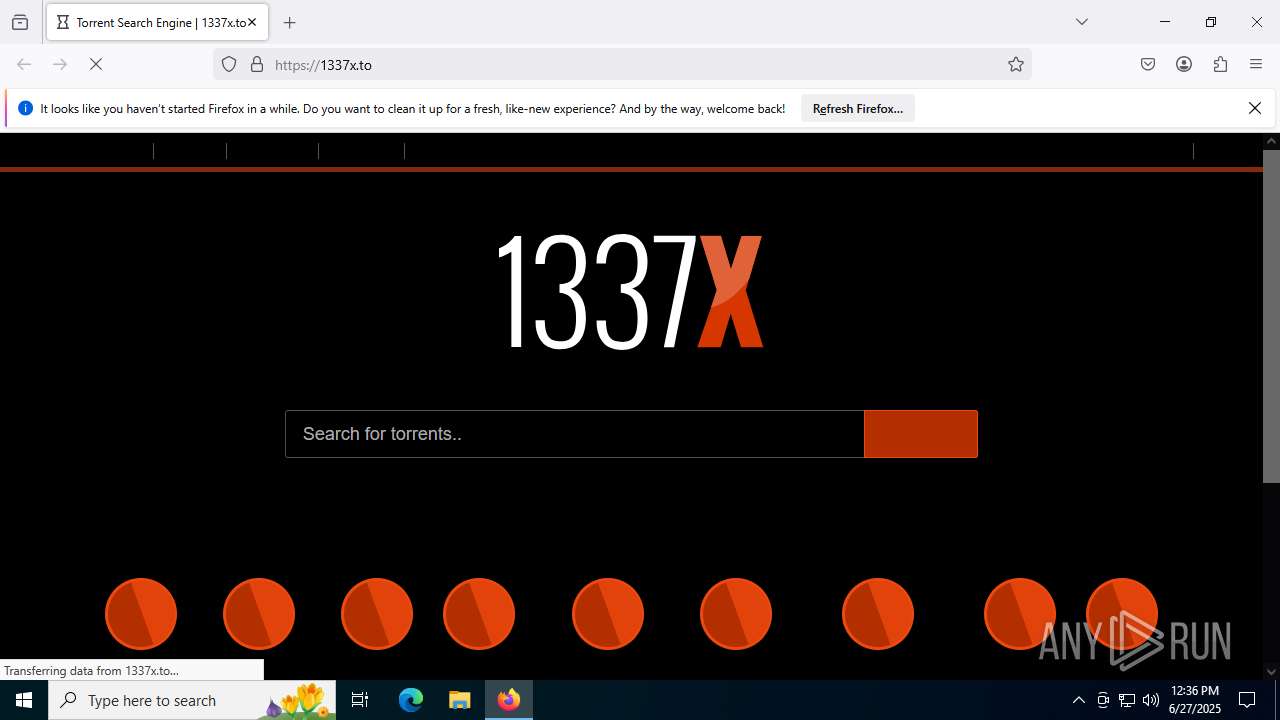The height and width of the screenshot is (720, 1280).
Task: Show site security lock information
Action: (257, 64)
